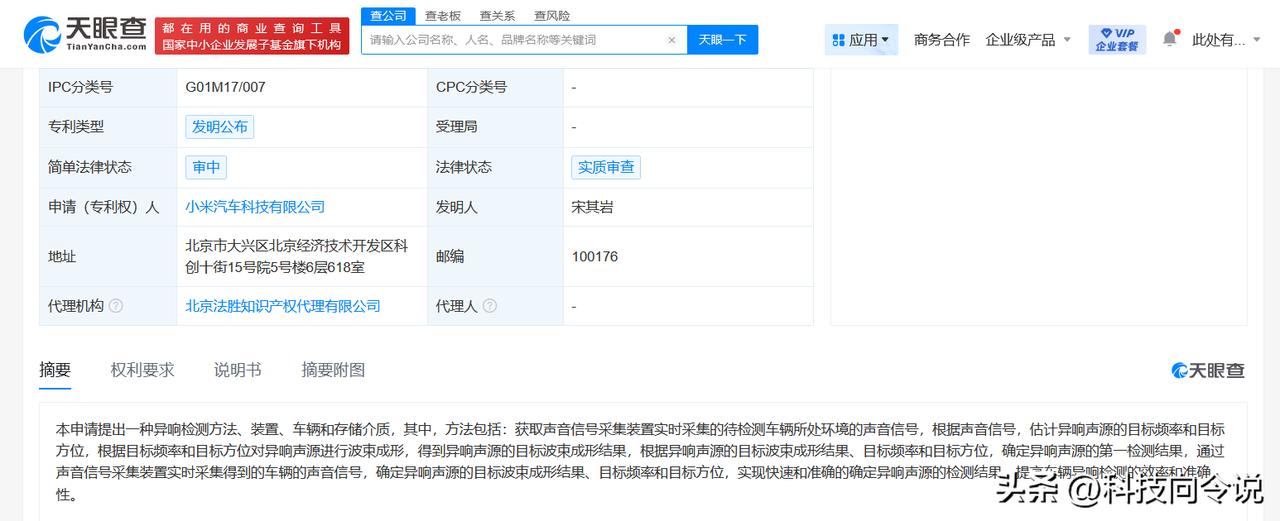Click the abstract paragraph beginning 本申请提出
Screen dimensions: 1280x521
(640, 462)
